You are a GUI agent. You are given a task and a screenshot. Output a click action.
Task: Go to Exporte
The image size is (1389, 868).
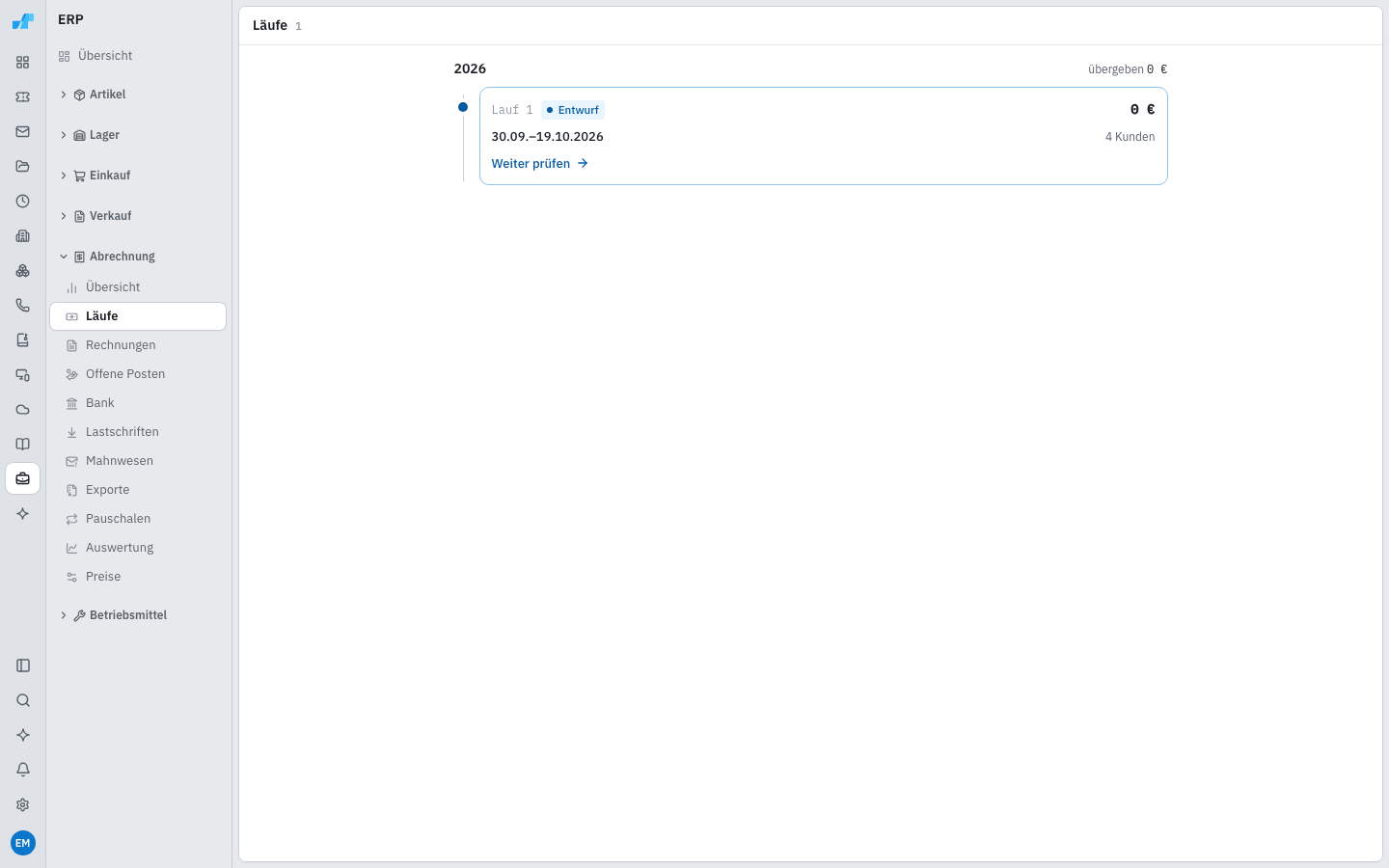(138, 490)
